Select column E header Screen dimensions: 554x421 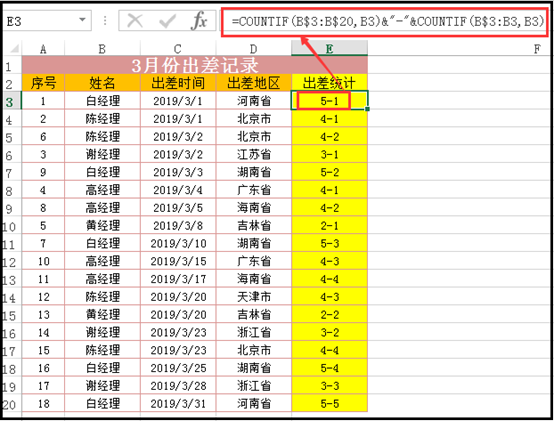(x=329, y=48)
